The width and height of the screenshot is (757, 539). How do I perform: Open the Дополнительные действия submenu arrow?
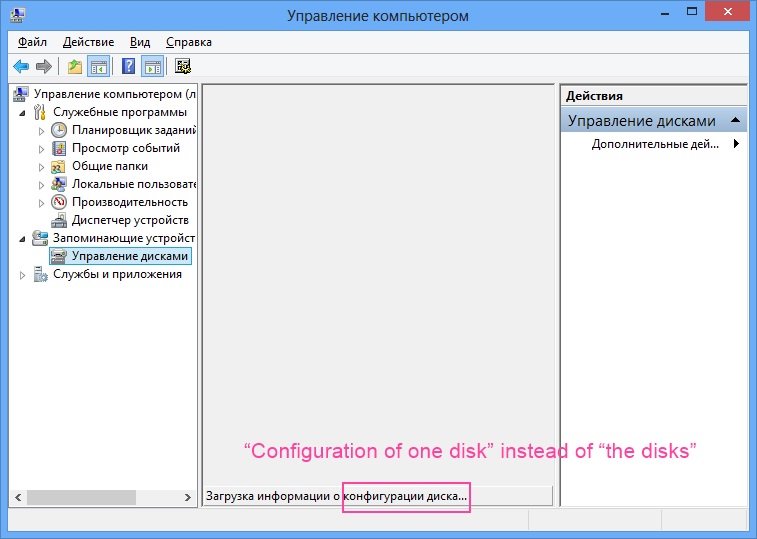(736, 143)
